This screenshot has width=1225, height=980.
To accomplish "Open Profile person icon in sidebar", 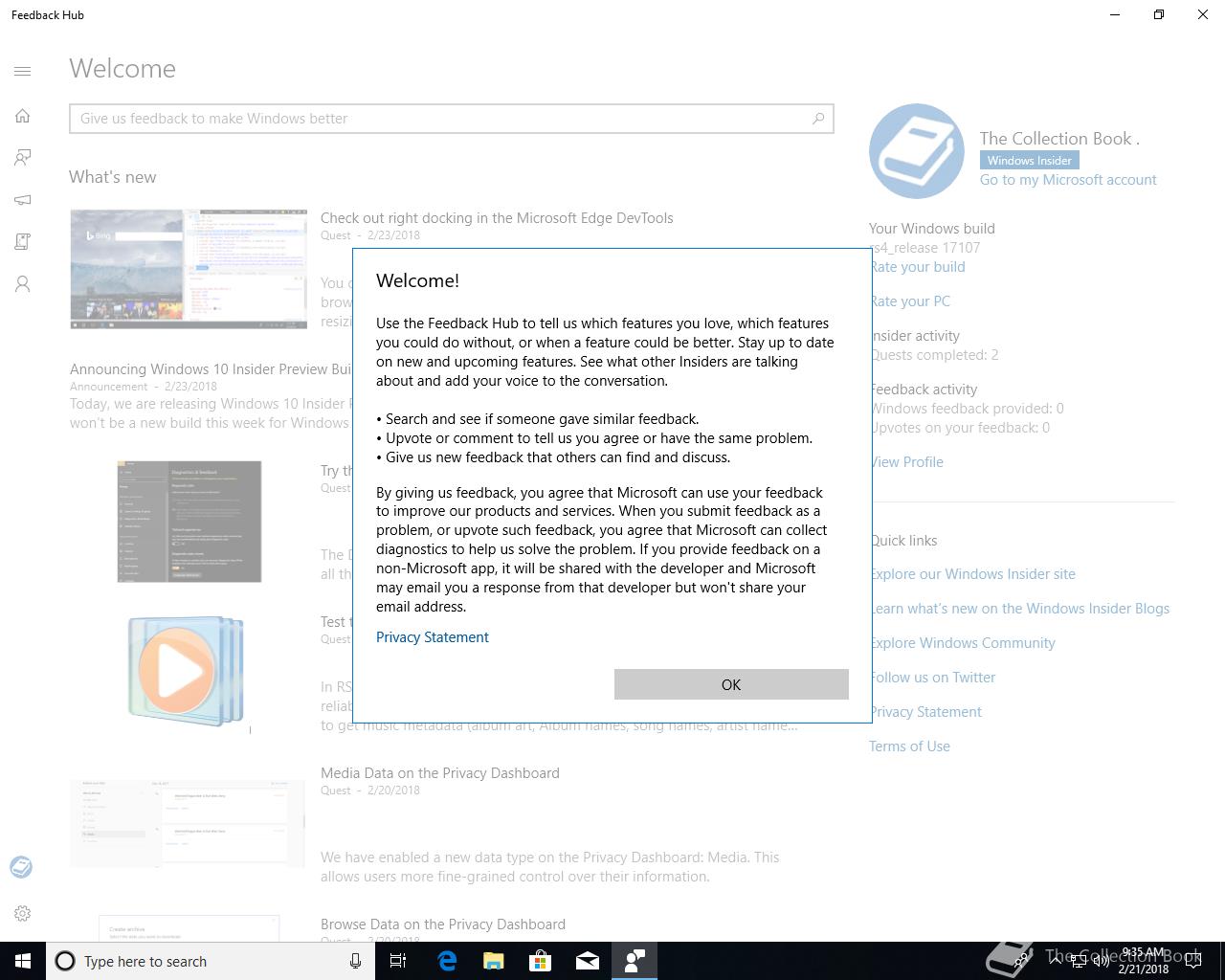I will click(23, 284).
